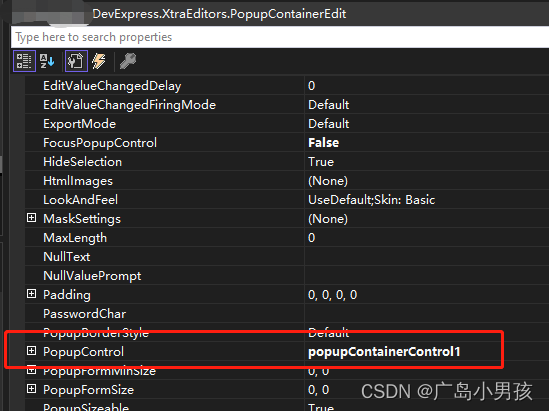Expand the PopupFormSize property
The image size is (549, 411).
(x=32, y=389)
